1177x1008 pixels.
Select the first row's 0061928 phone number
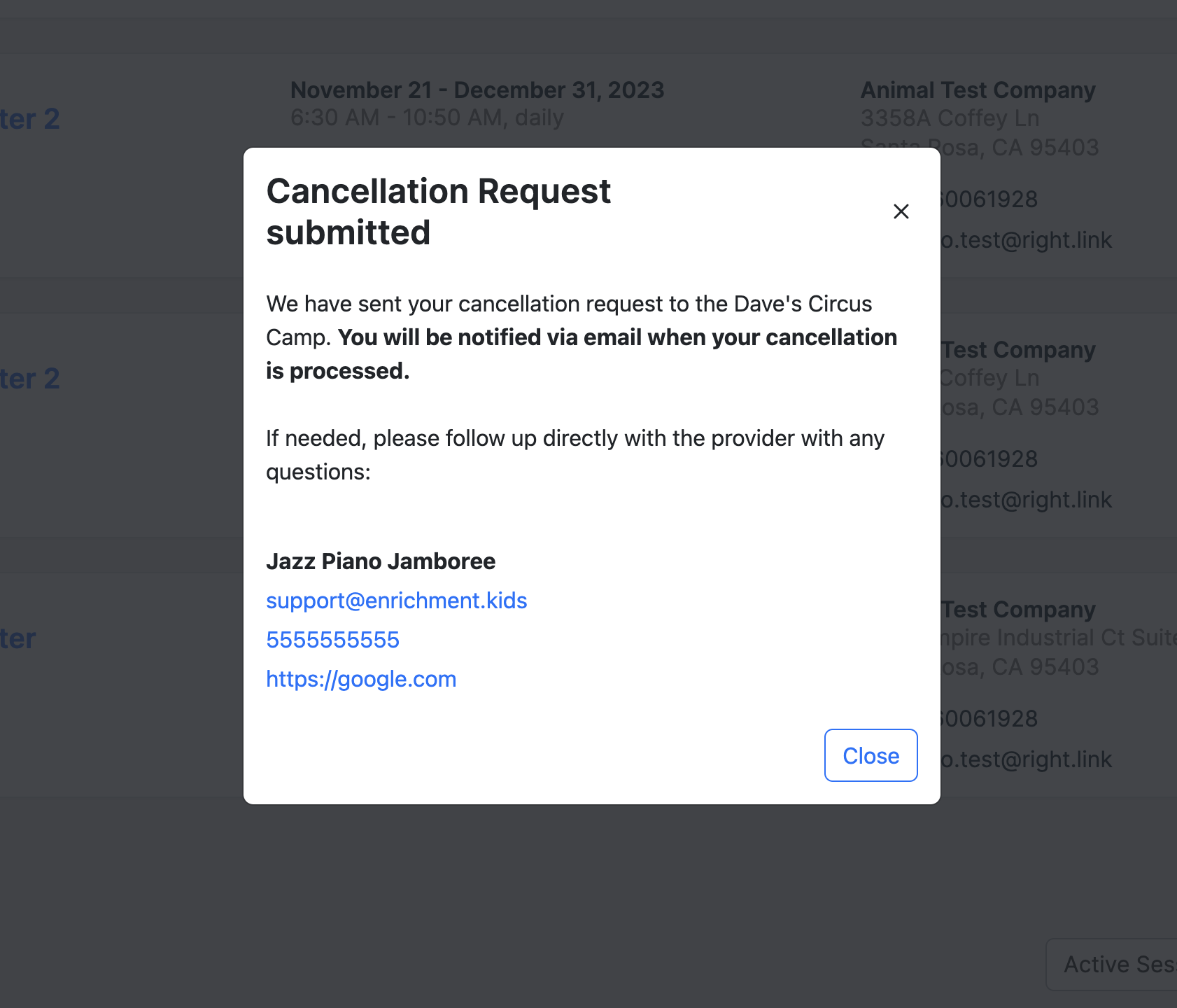click(x=989, y=199)
